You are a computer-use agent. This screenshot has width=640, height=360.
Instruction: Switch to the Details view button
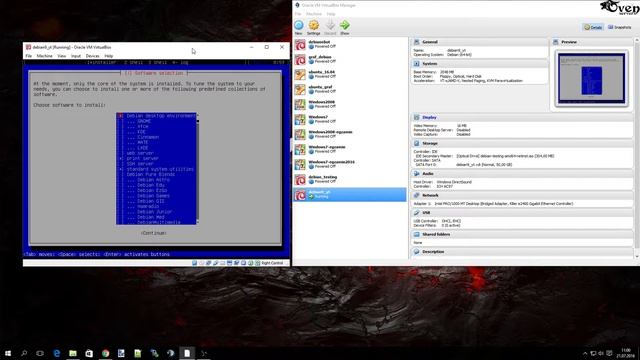point(593,27)
